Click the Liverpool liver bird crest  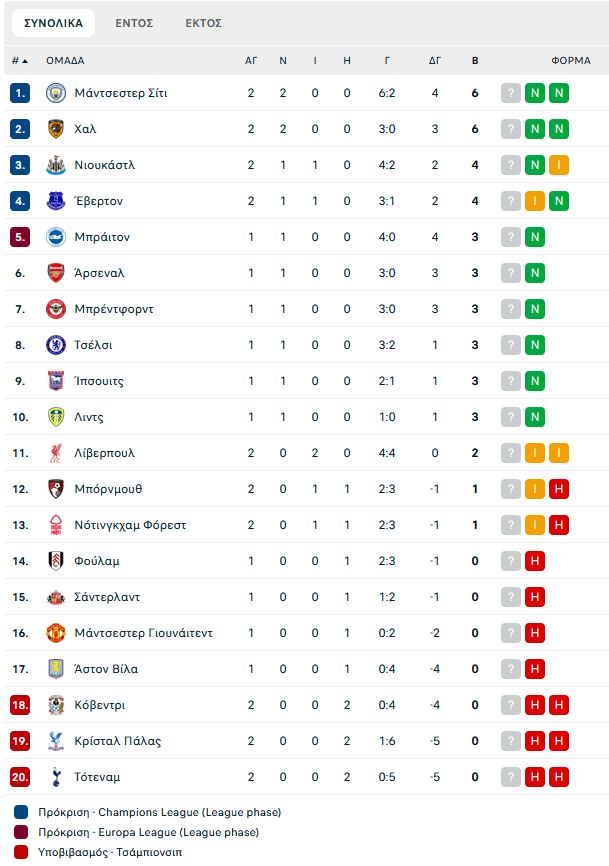tap(56, 453)
